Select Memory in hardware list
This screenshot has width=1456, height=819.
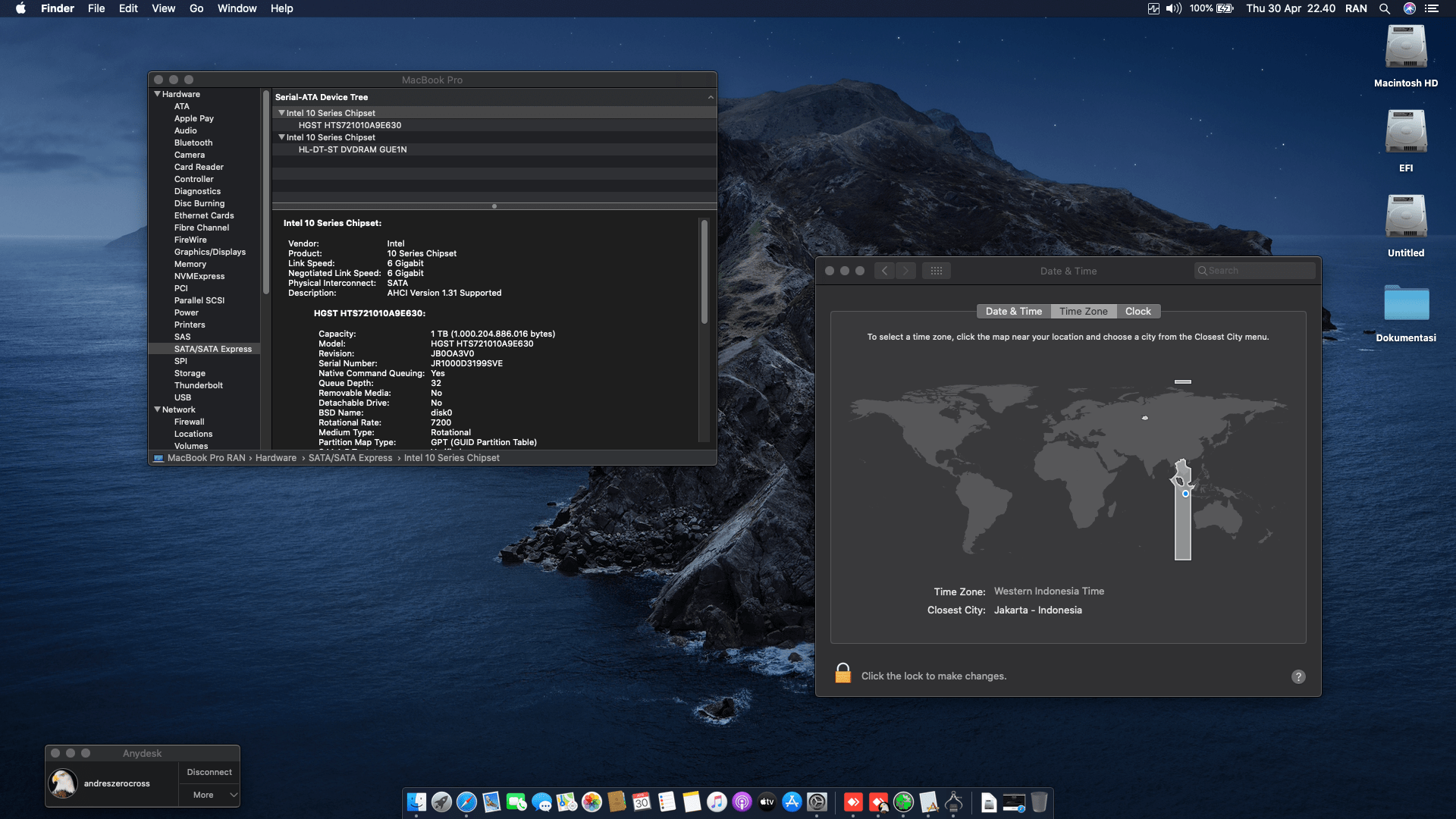pos(190,264)
